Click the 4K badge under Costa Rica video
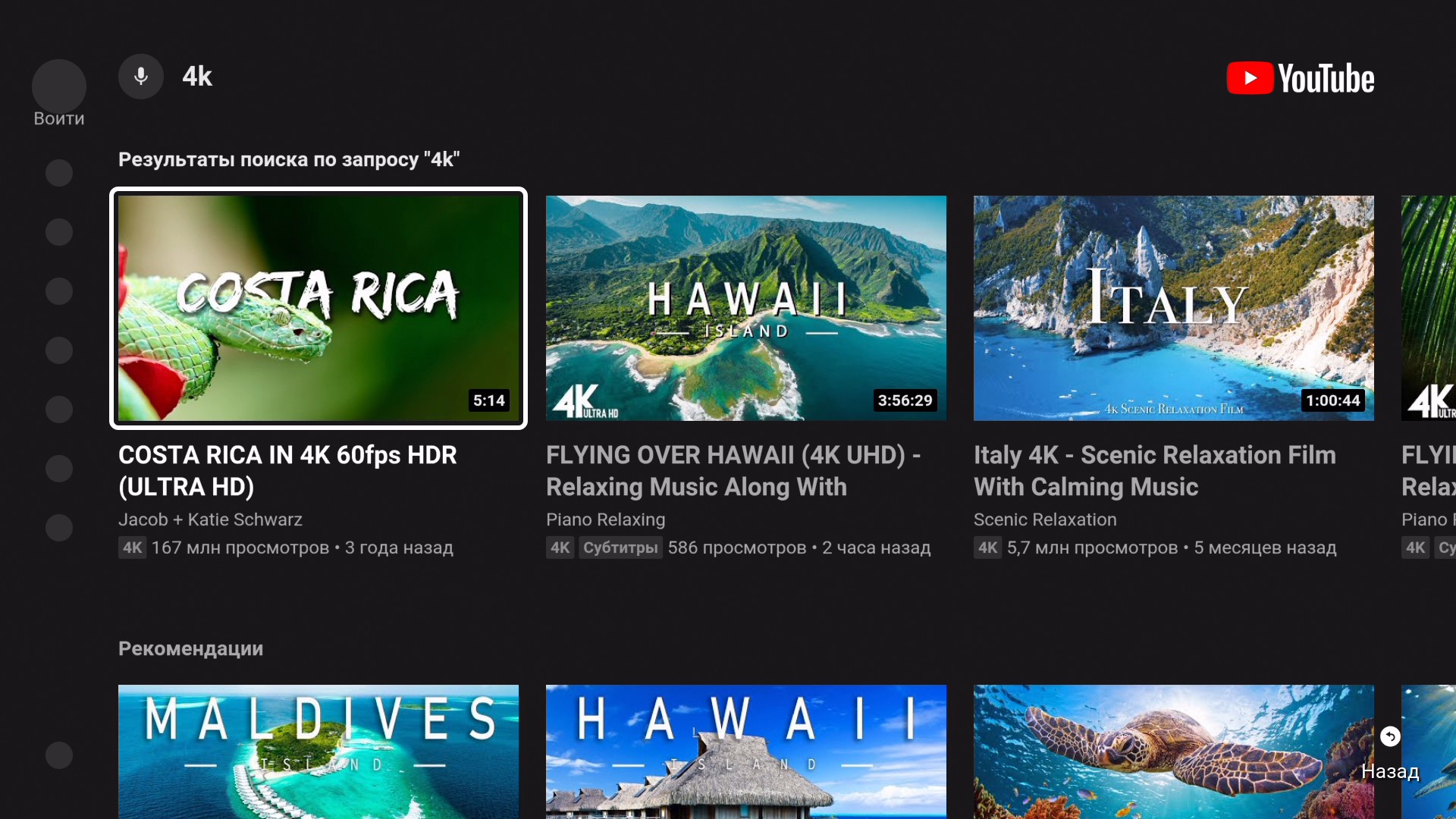This screenshot has width=1456, height=819. point(132,548)
